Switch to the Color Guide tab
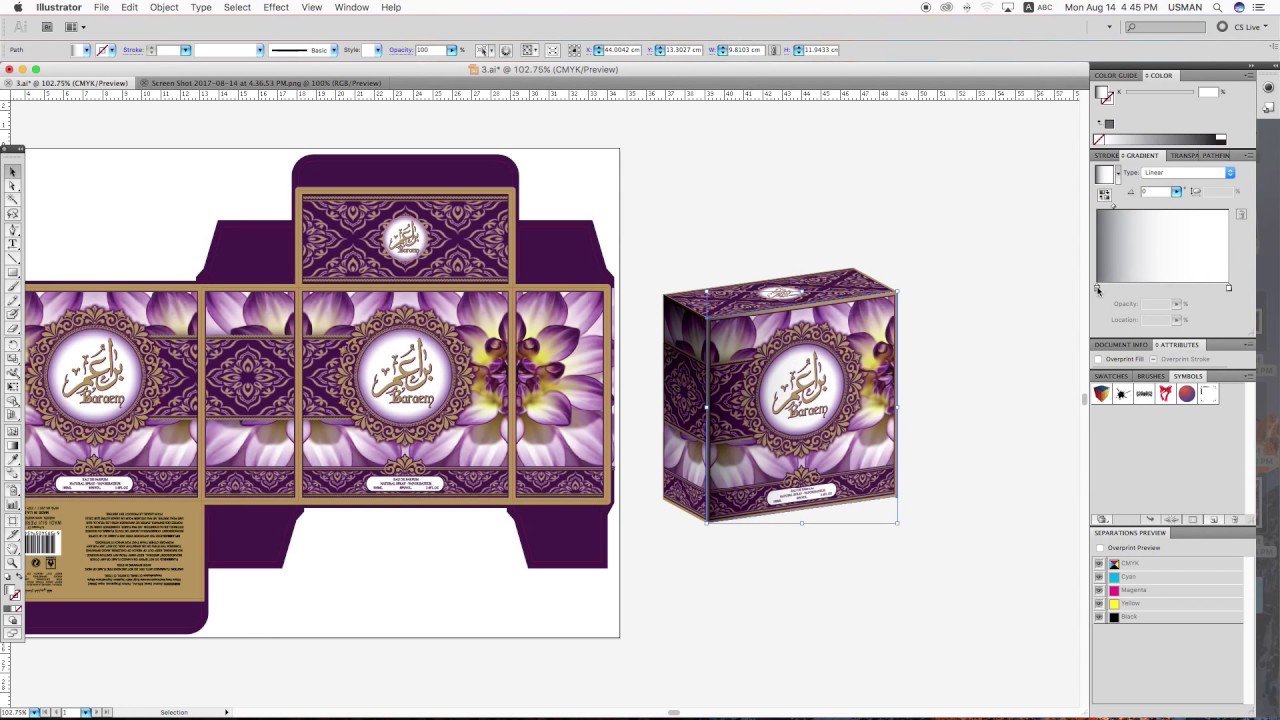The height and width of the screenshot is (720, 1280). 1116,76
